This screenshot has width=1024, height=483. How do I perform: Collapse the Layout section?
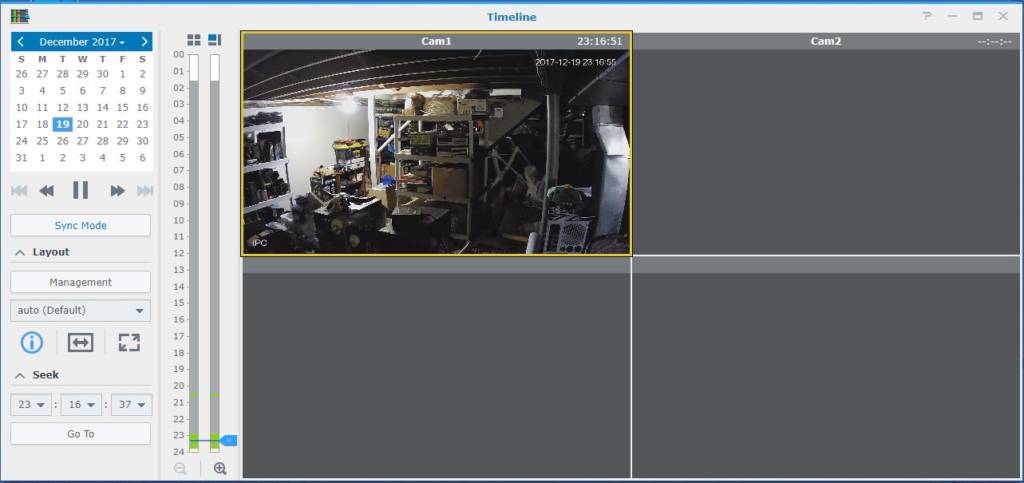tap(21, 252)
